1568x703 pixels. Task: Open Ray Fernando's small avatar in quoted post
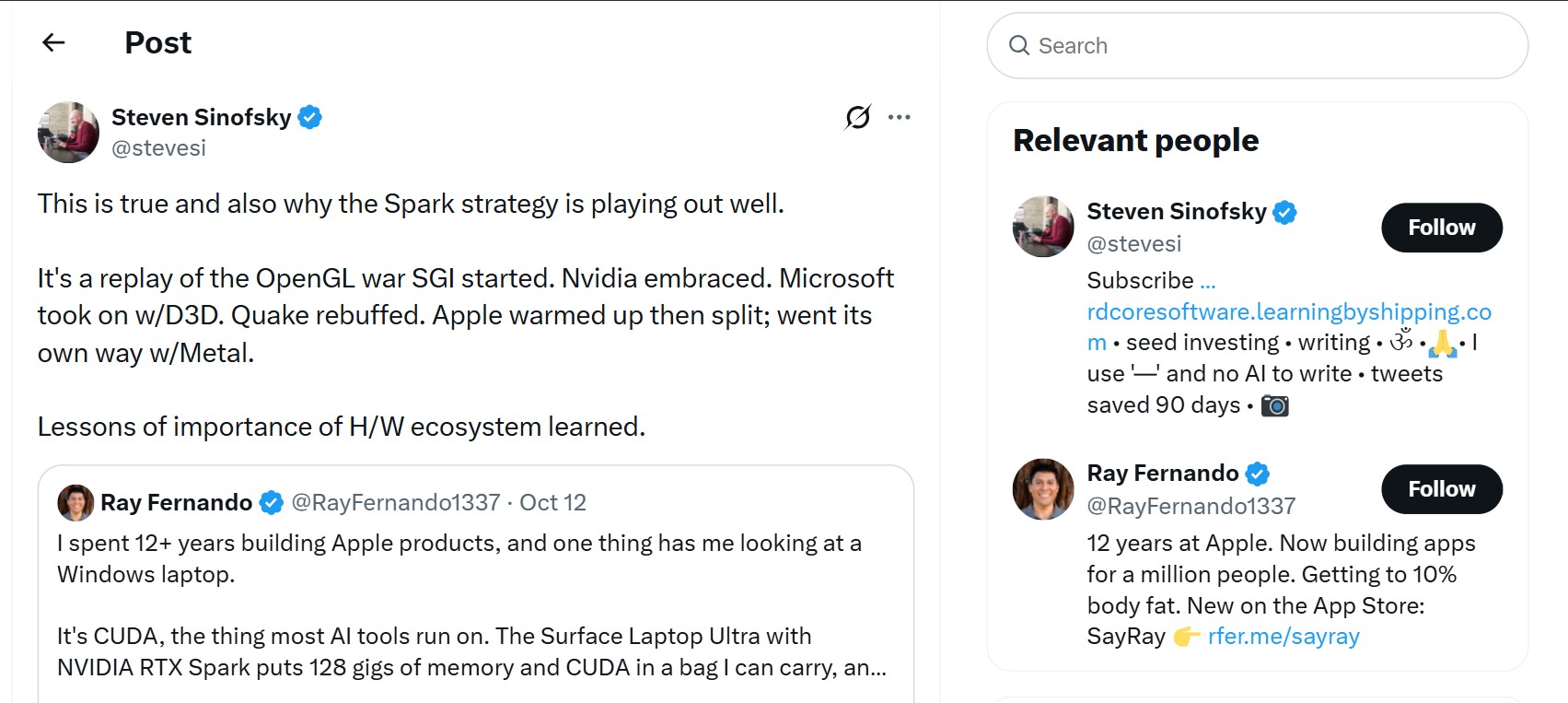[x=75, y=502]
